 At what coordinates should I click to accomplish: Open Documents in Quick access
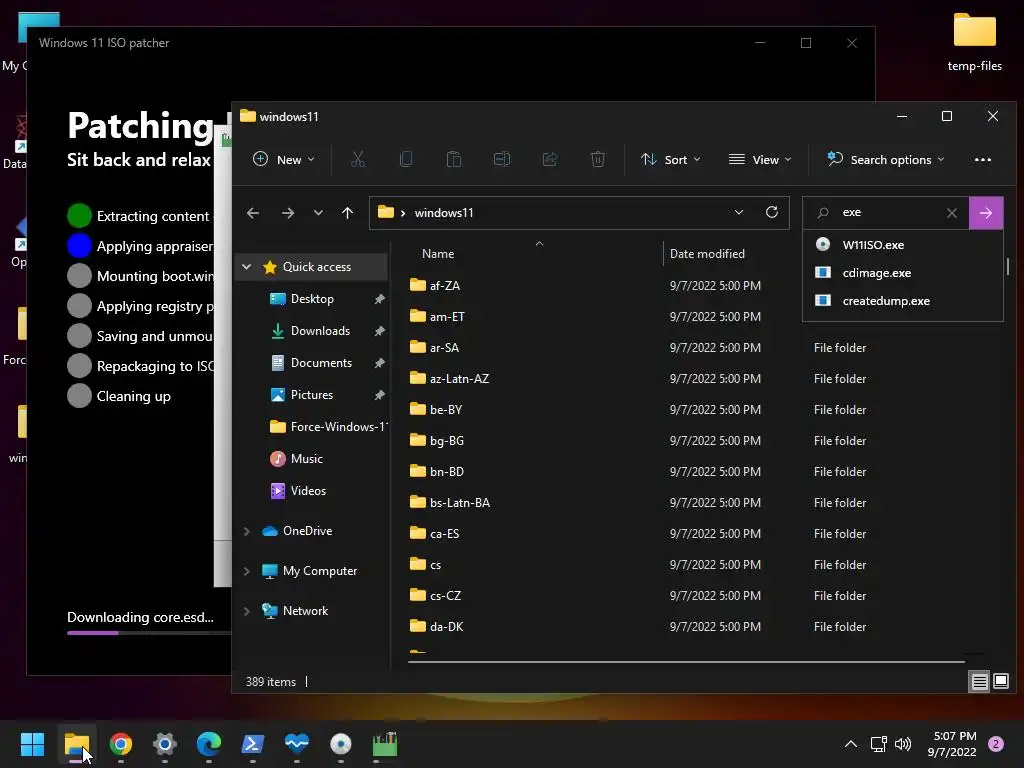click(321, 362)
